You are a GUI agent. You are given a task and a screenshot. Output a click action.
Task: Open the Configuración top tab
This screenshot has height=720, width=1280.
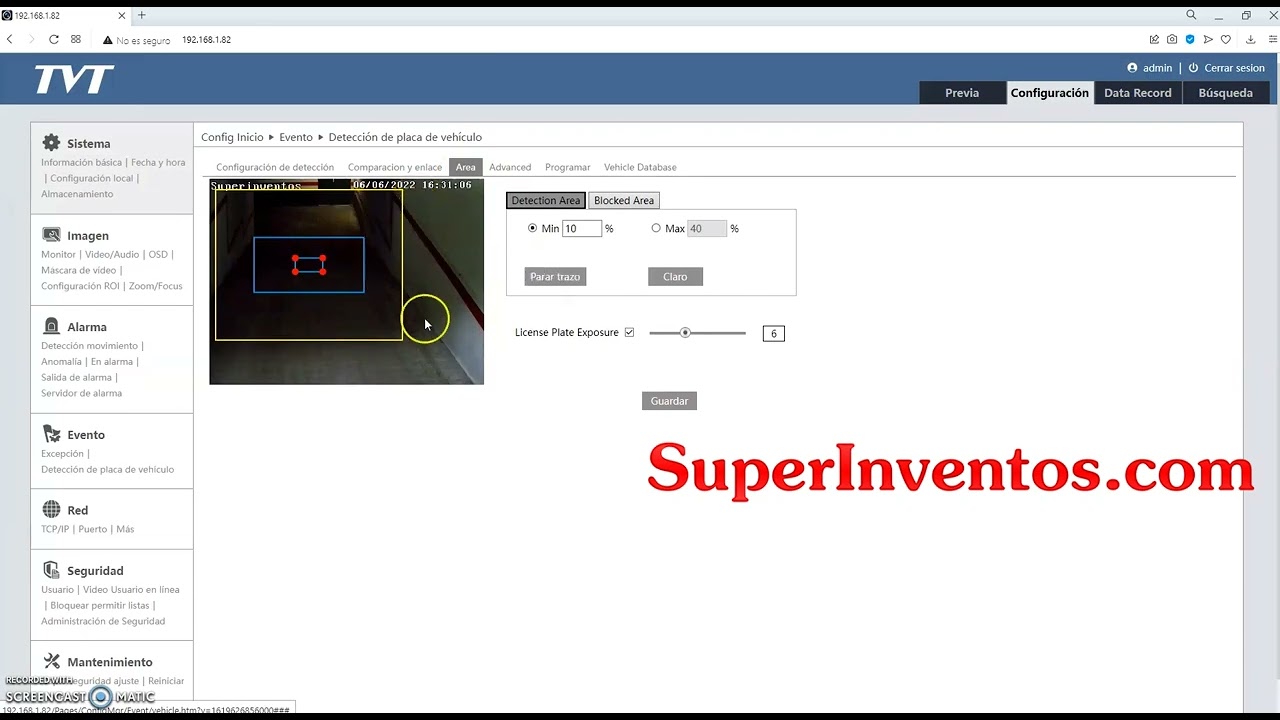(1049, 93)
